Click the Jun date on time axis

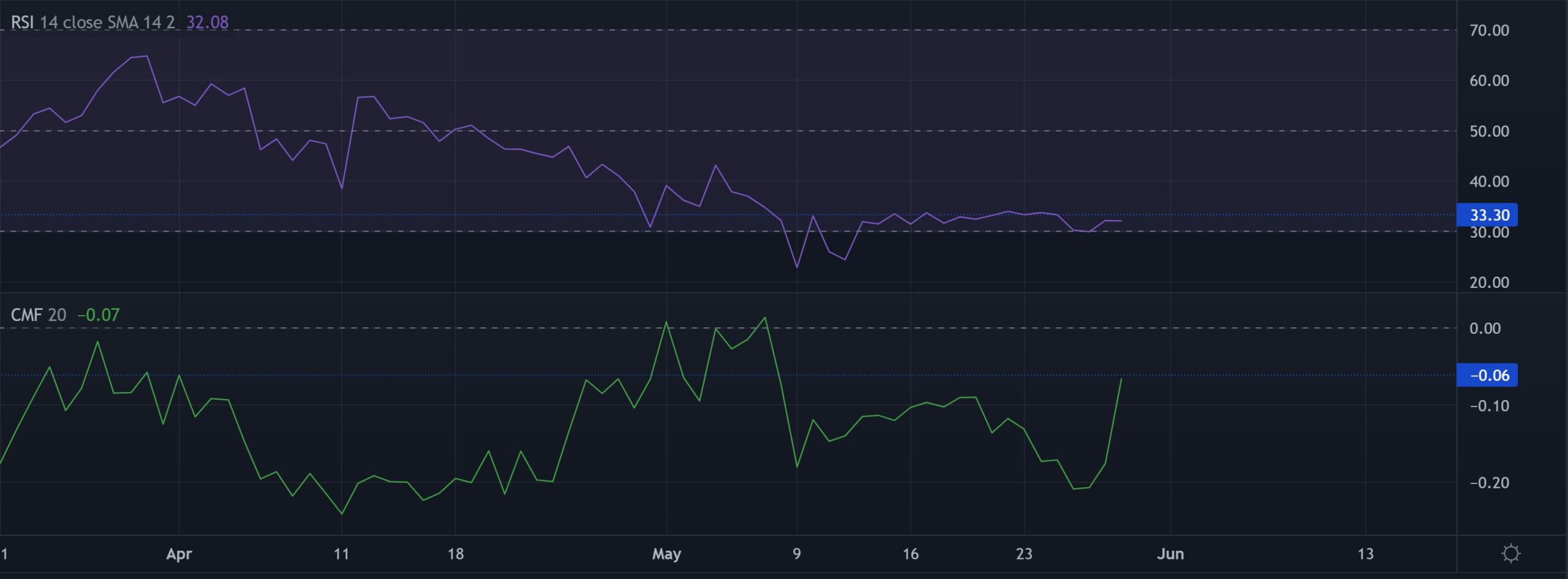(x=1170, y=554)
